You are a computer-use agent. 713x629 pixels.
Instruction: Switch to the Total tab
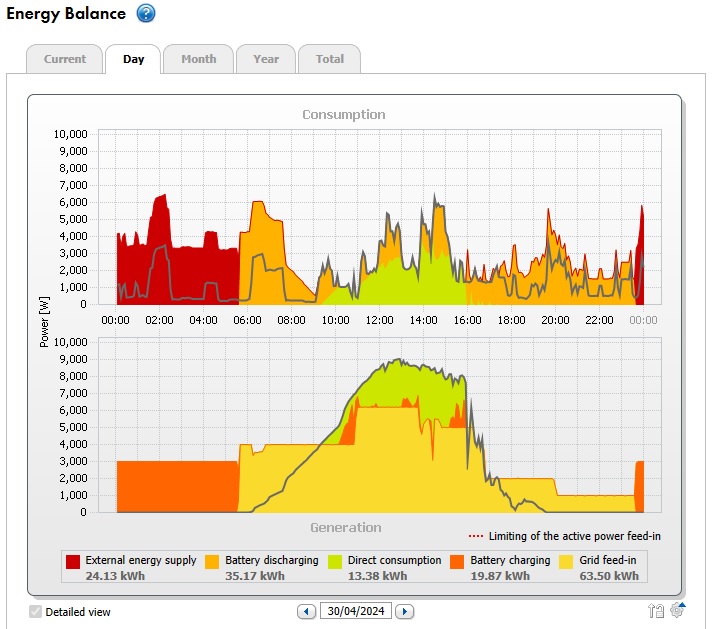point(330,59)
